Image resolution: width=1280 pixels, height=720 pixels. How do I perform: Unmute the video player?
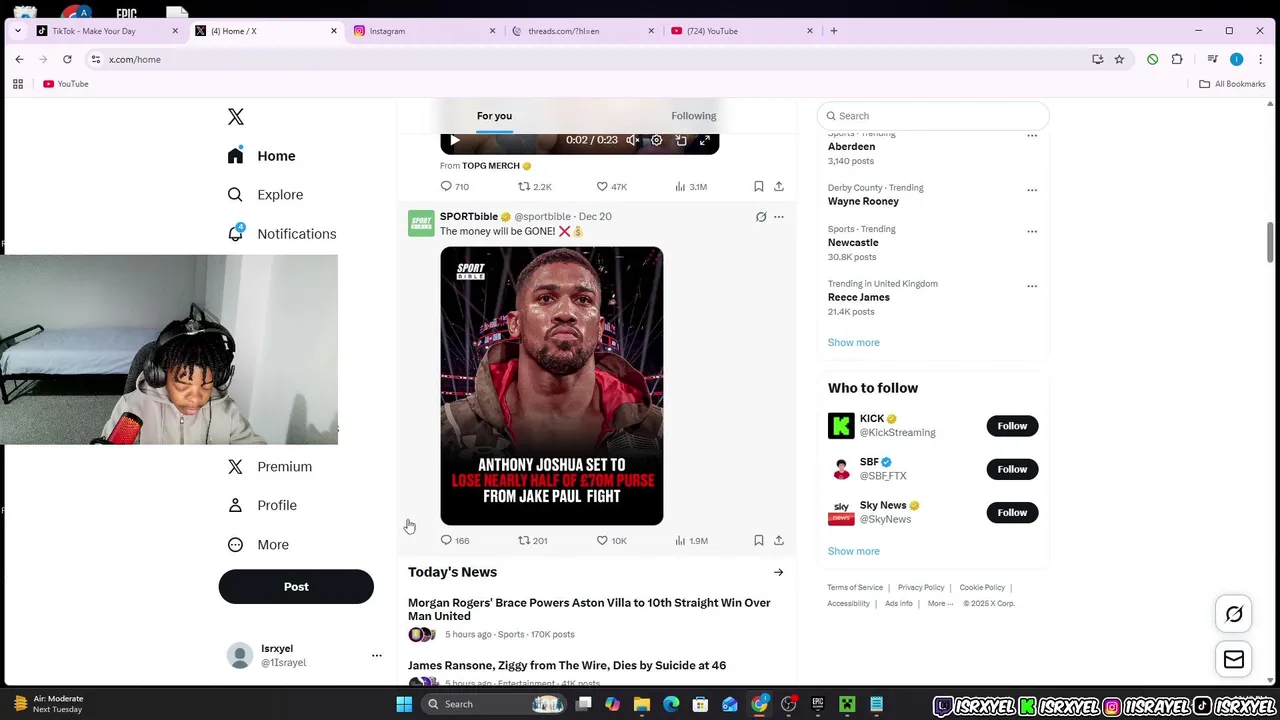coord(633,140)
